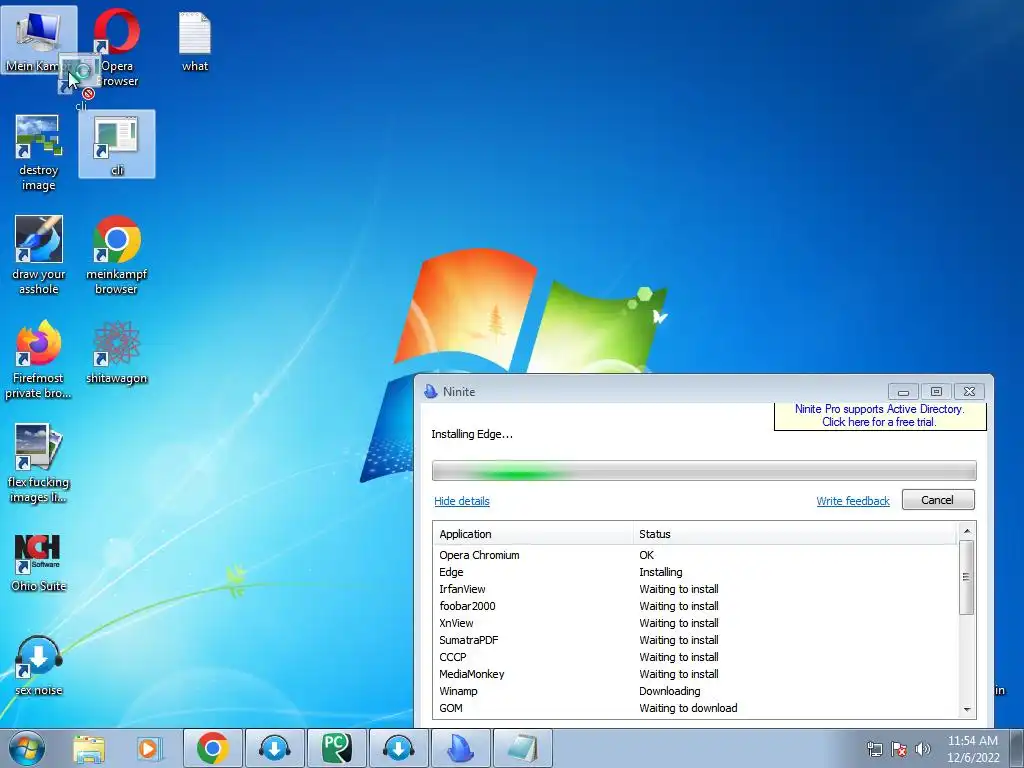Select the 'destroy image' desktop shortcut

(39, 152)
